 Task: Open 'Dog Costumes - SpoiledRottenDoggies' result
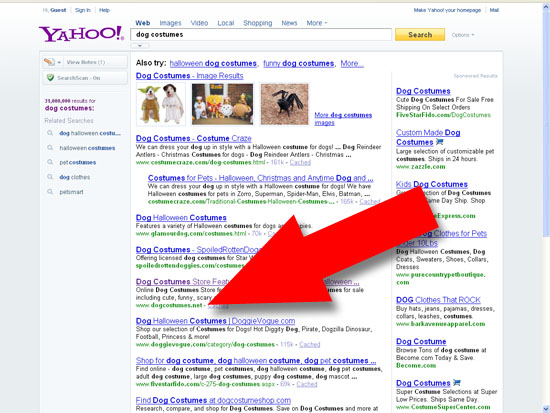coord(199,249)
